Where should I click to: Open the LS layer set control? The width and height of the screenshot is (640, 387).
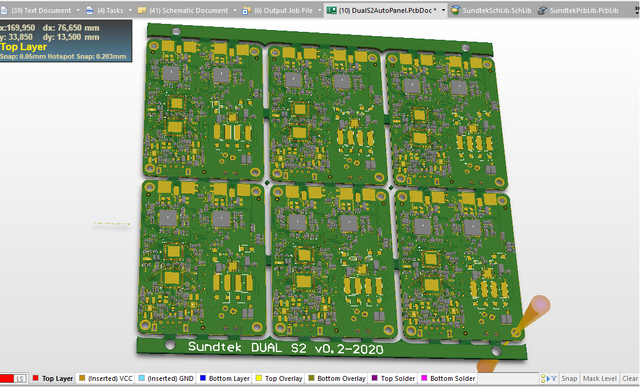[20, 378]
